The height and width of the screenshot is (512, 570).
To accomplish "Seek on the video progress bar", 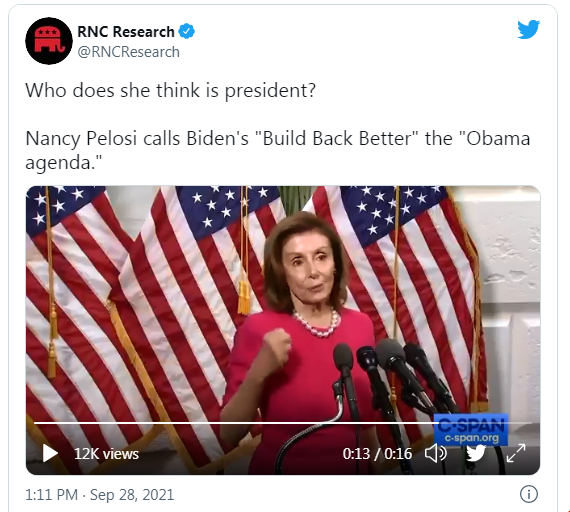I will [283, 423].
